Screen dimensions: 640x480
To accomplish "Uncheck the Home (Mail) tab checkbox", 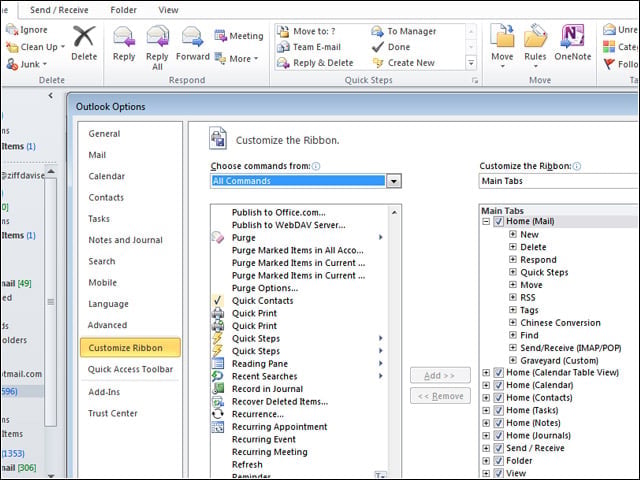I will (498, 222).
